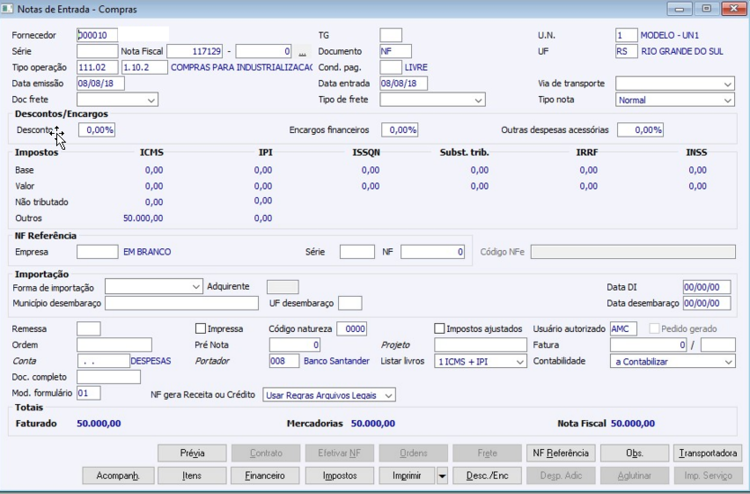
Task: Expand the Via de transporte dropdown
Action: (x=674, y=83)
